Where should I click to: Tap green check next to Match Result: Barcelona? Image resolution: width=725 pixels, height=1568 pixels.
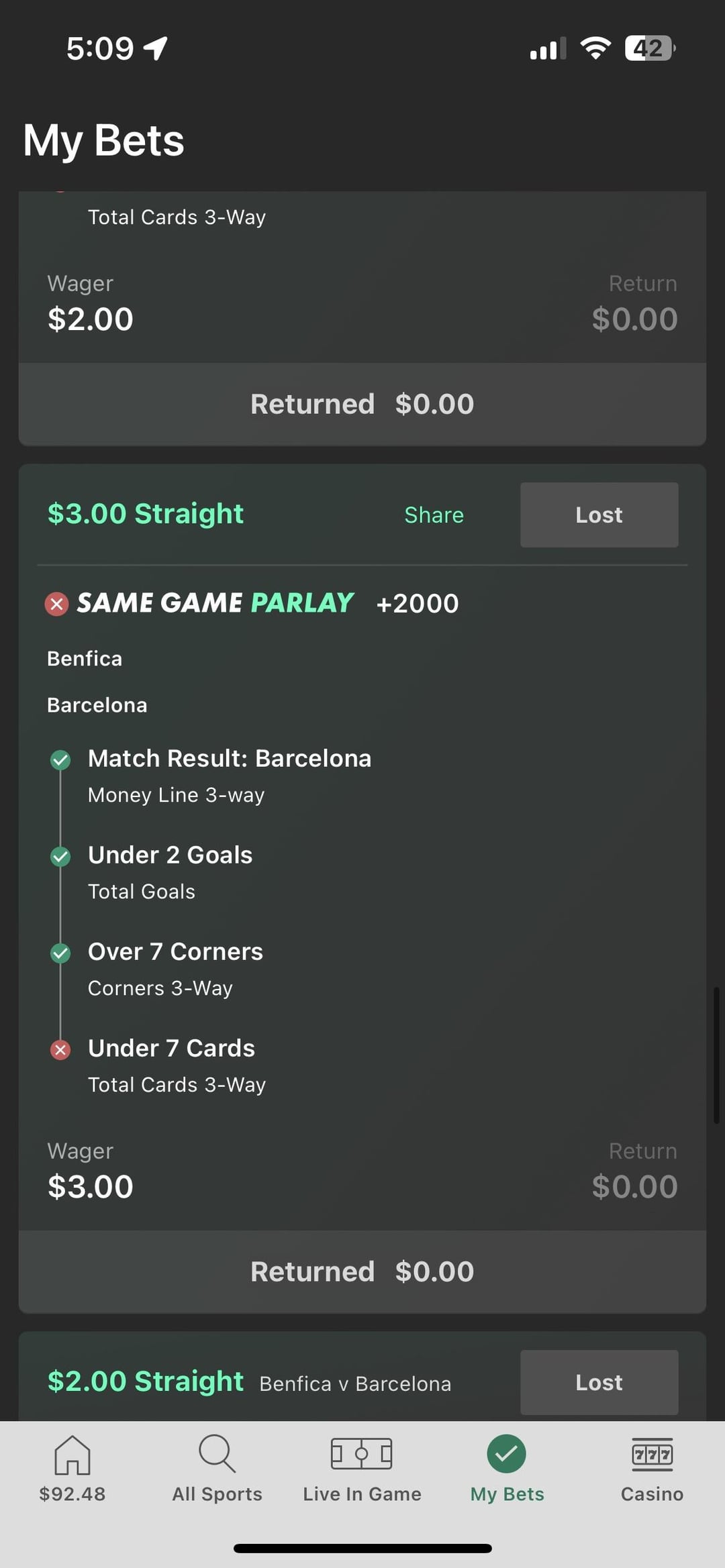60,760
